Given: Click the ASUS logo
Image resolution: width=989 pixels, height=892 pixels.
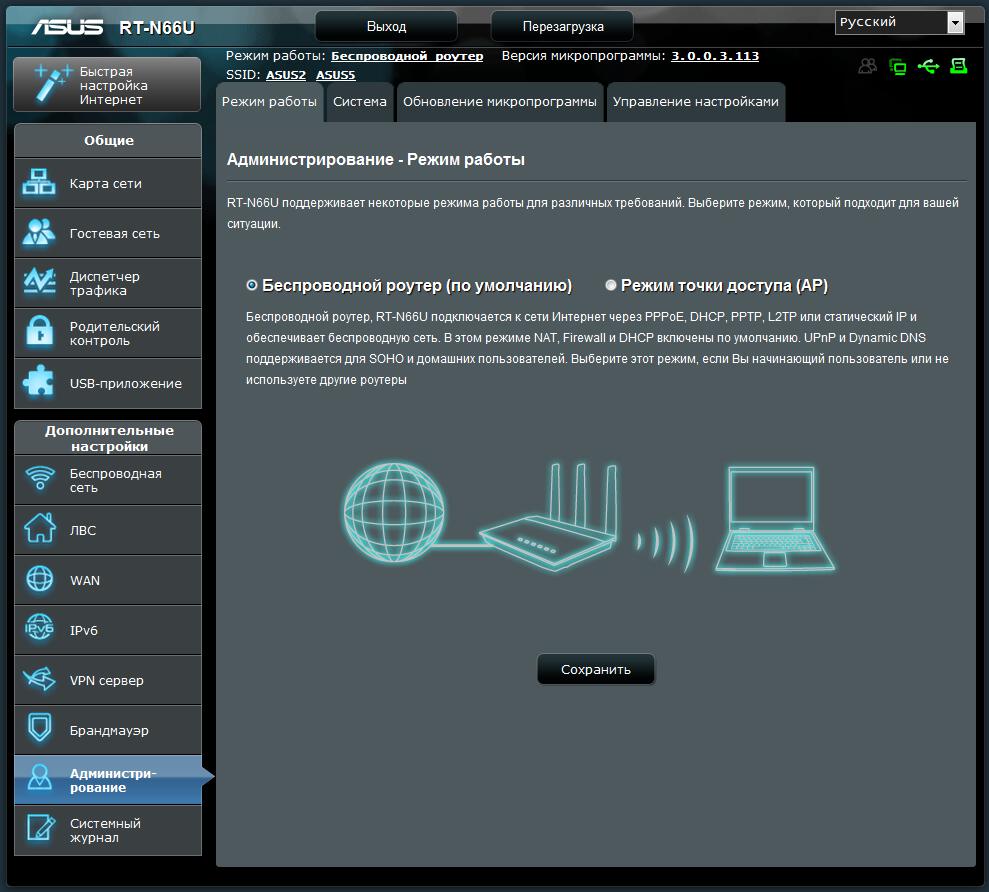Looking at the screenshot, I should (67, 27).
